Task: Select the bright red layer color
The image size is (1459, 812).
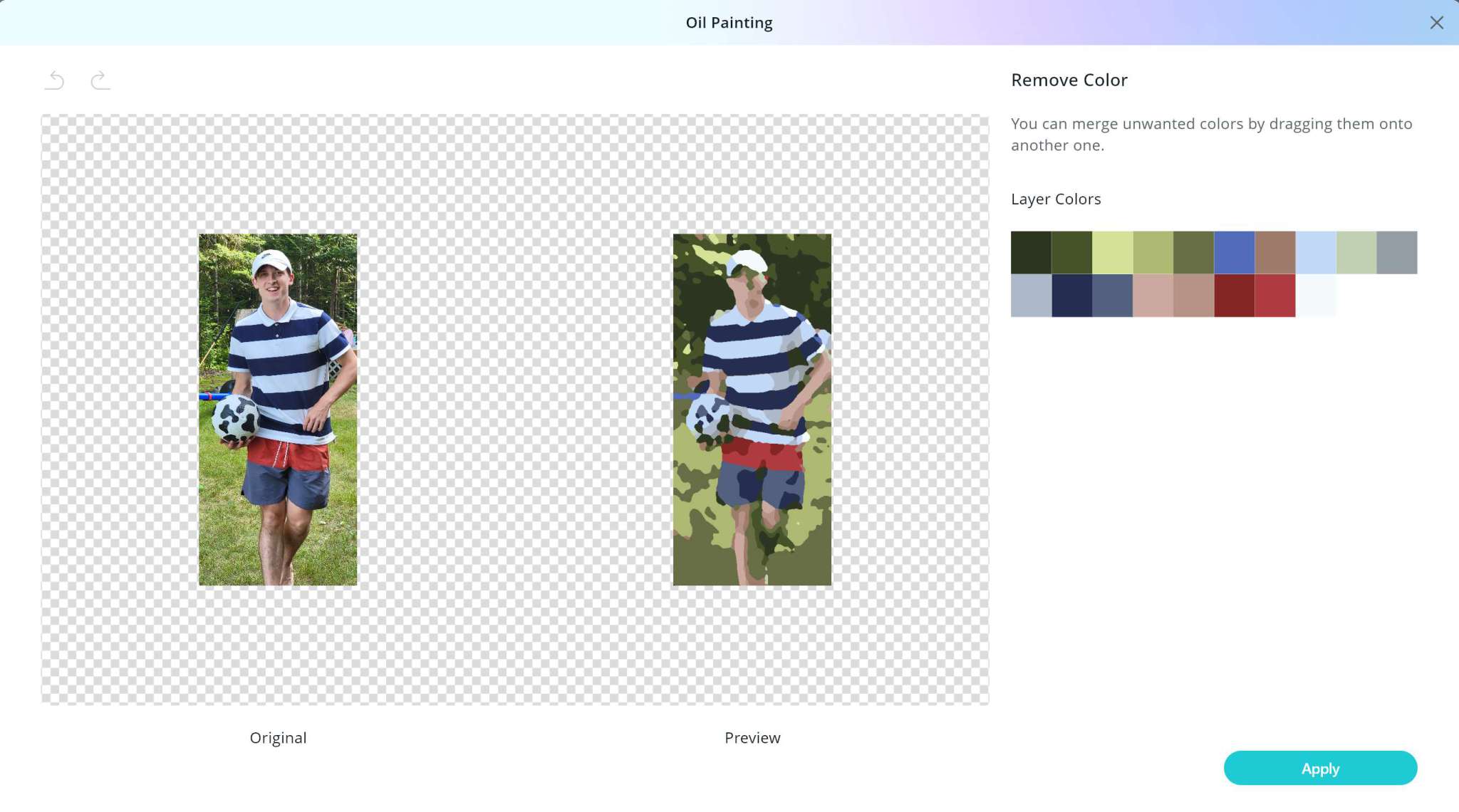Action: (1274, 296)
